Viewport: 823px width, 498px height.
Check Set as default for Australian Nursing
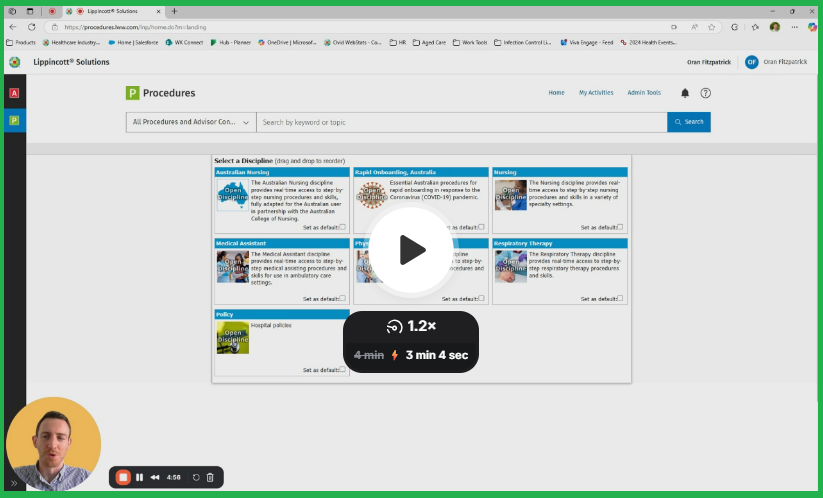[x=342, y=227]
